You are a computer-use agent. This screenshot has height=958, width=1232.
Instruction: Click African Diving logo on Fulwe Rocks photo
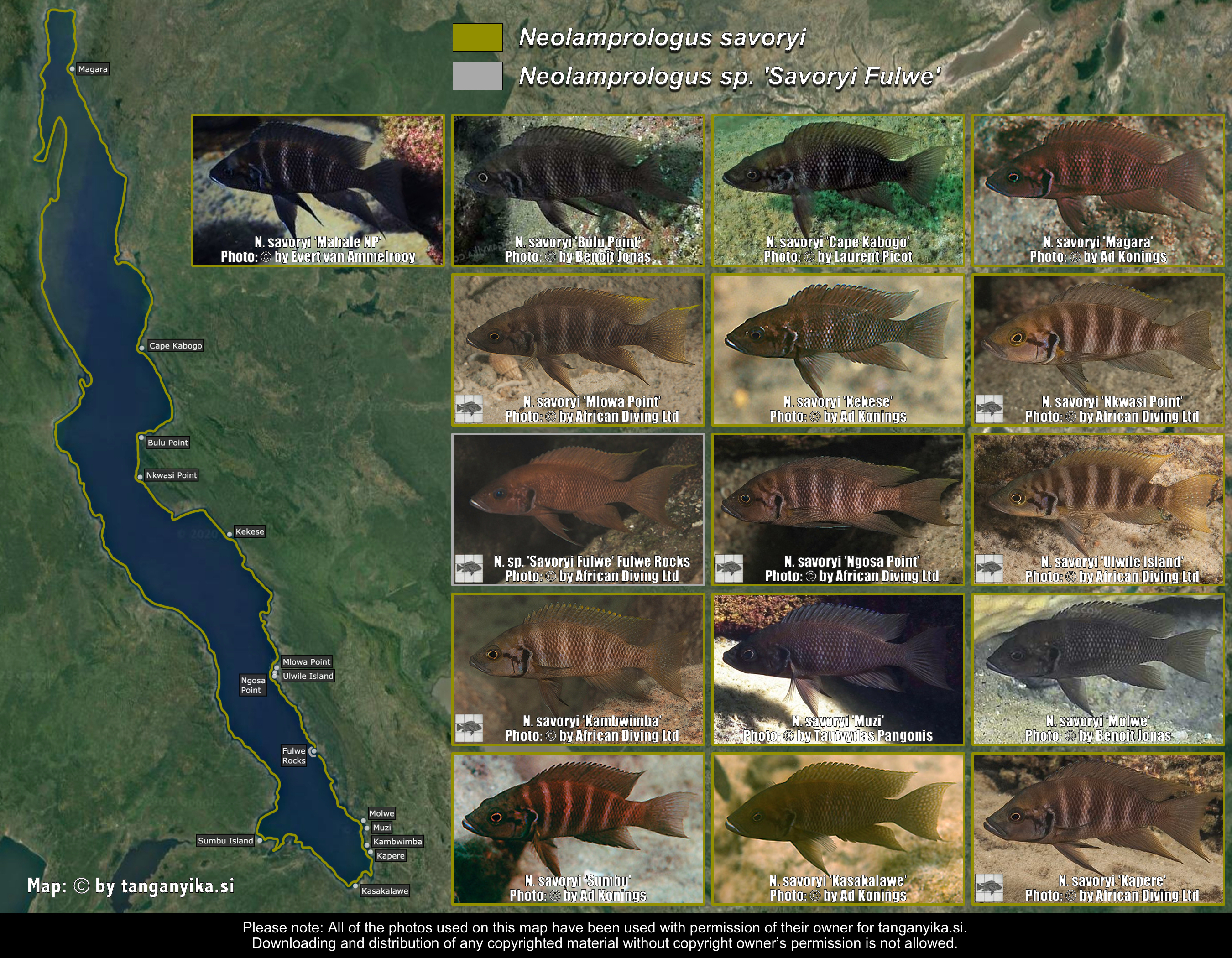[x=469, y=568]
